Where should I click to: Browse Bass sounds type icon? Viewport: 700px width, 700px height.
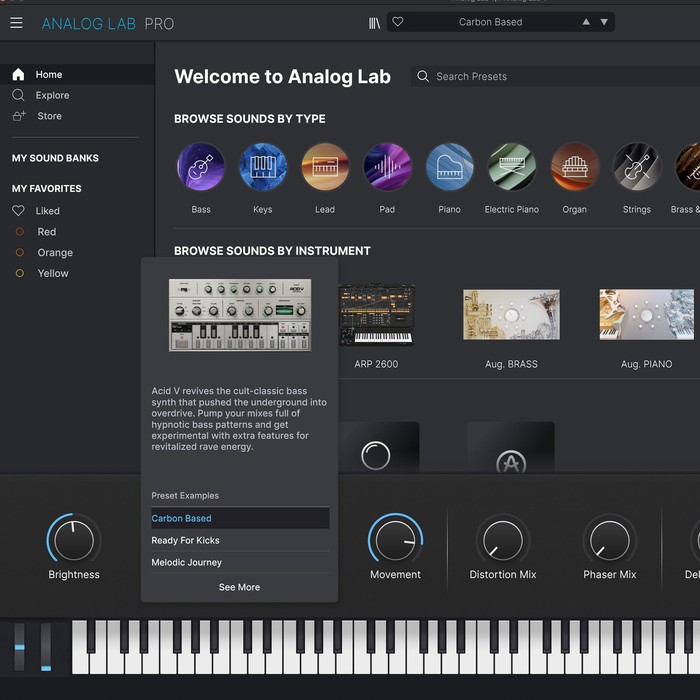point(201,167)
